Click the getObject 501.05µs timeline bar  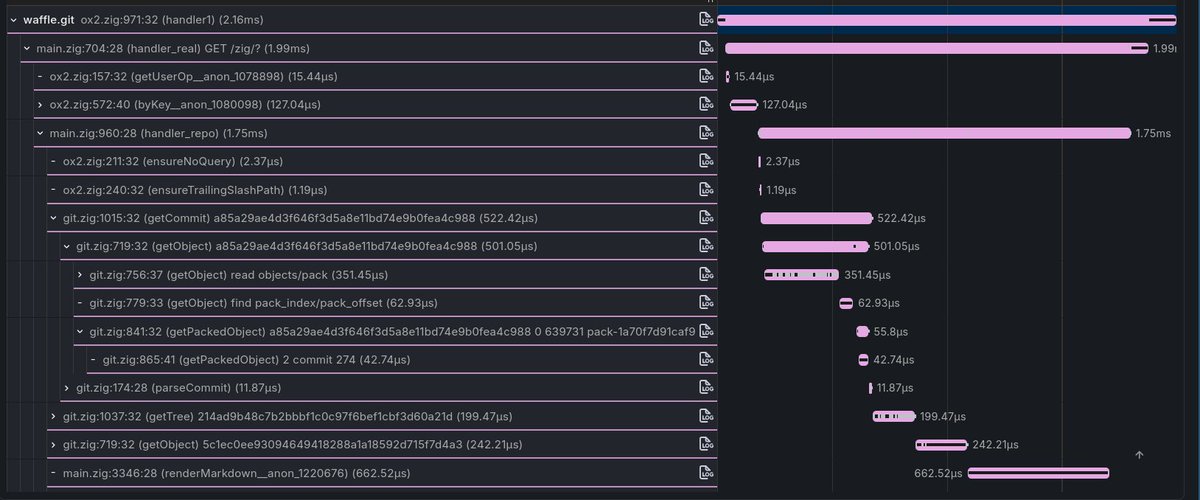815,246
